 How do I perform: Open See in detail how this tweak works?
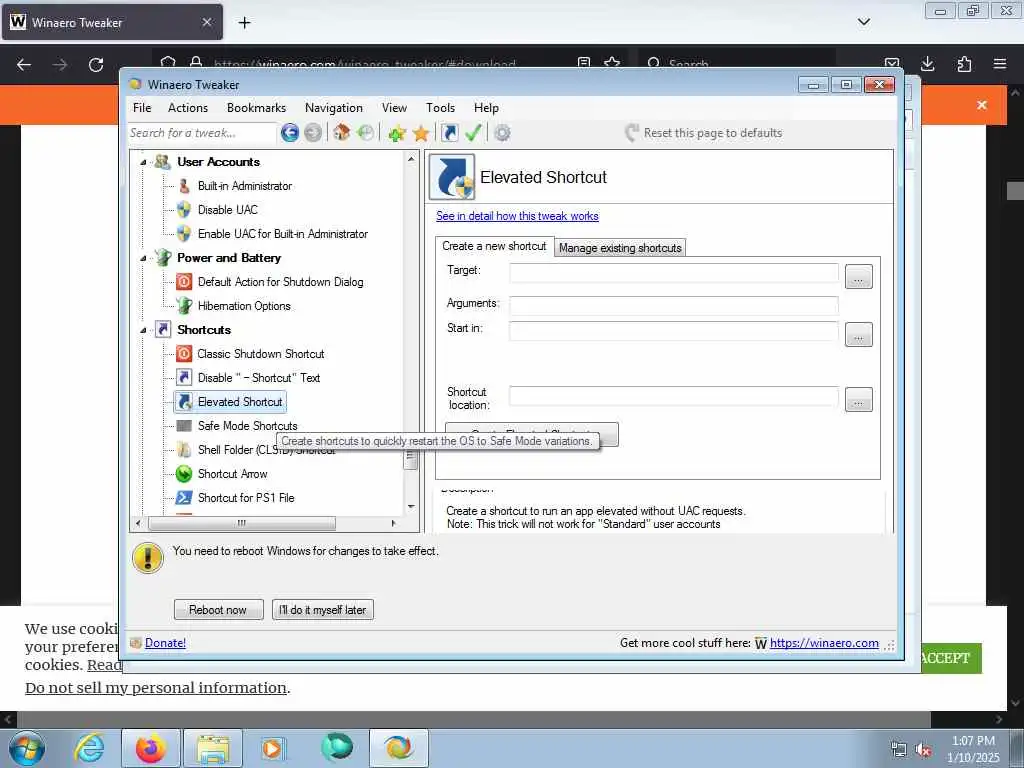(517, 216)
